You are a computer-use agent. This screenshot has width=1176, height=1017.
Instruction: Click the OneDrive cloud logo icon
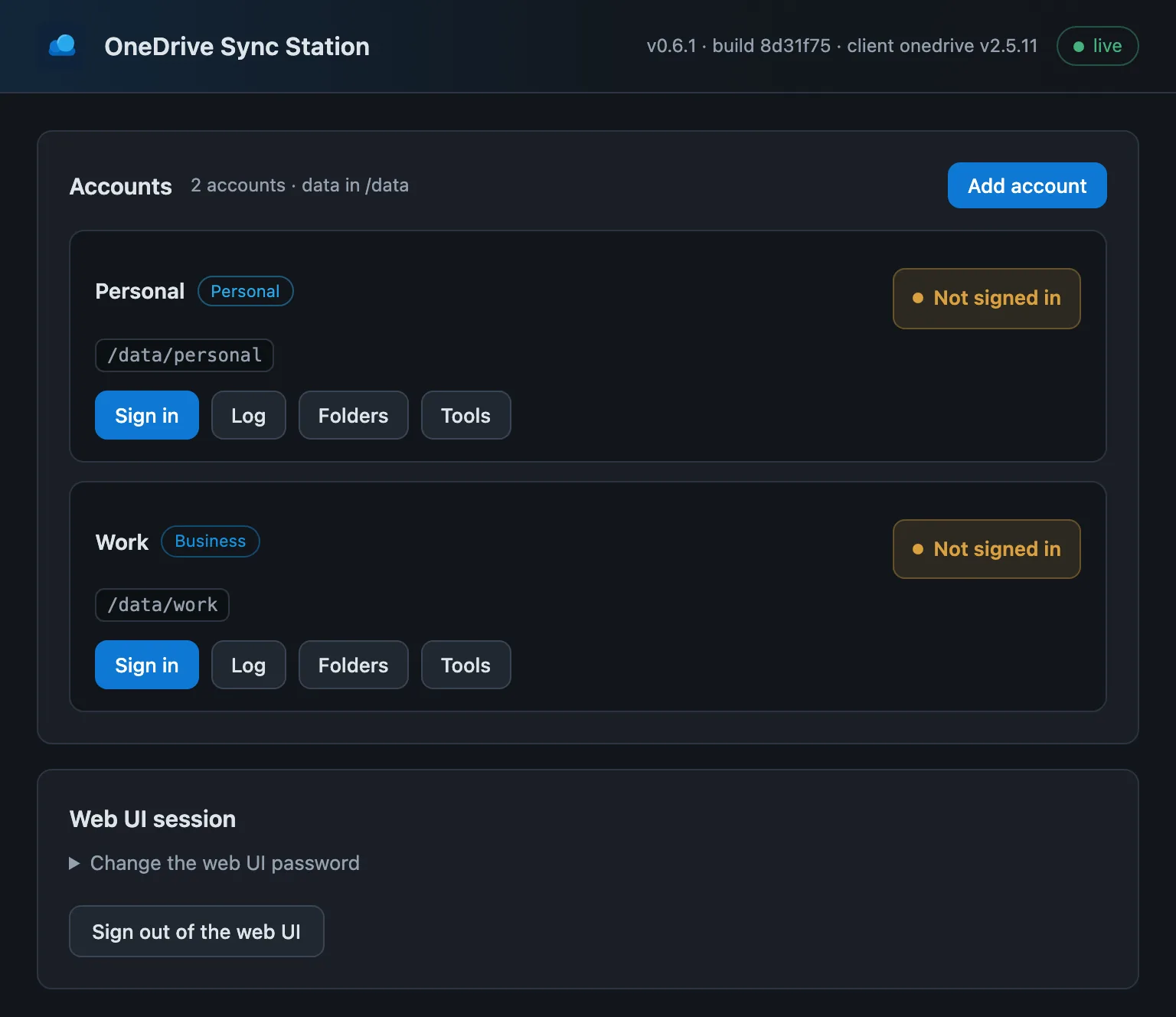click(x=62, y=46)
